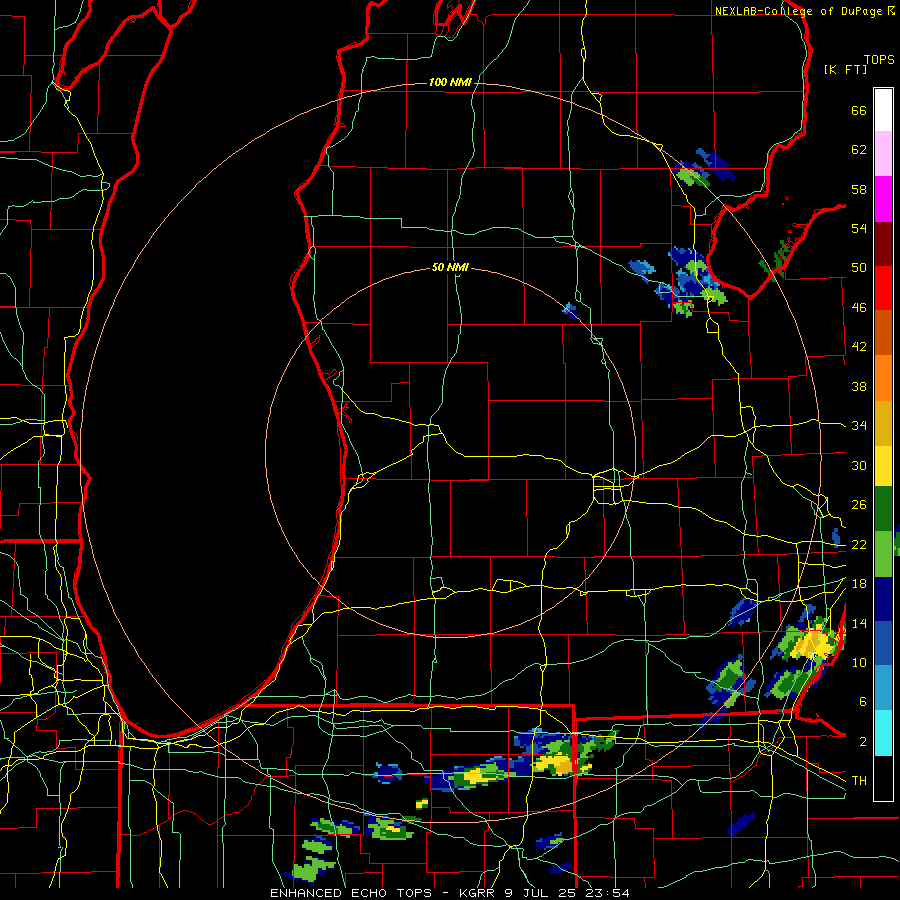Image resolution: width=900 pixels, height=900 pixels.
Task: Click the 62 legend value
Action: click(859, 150)
